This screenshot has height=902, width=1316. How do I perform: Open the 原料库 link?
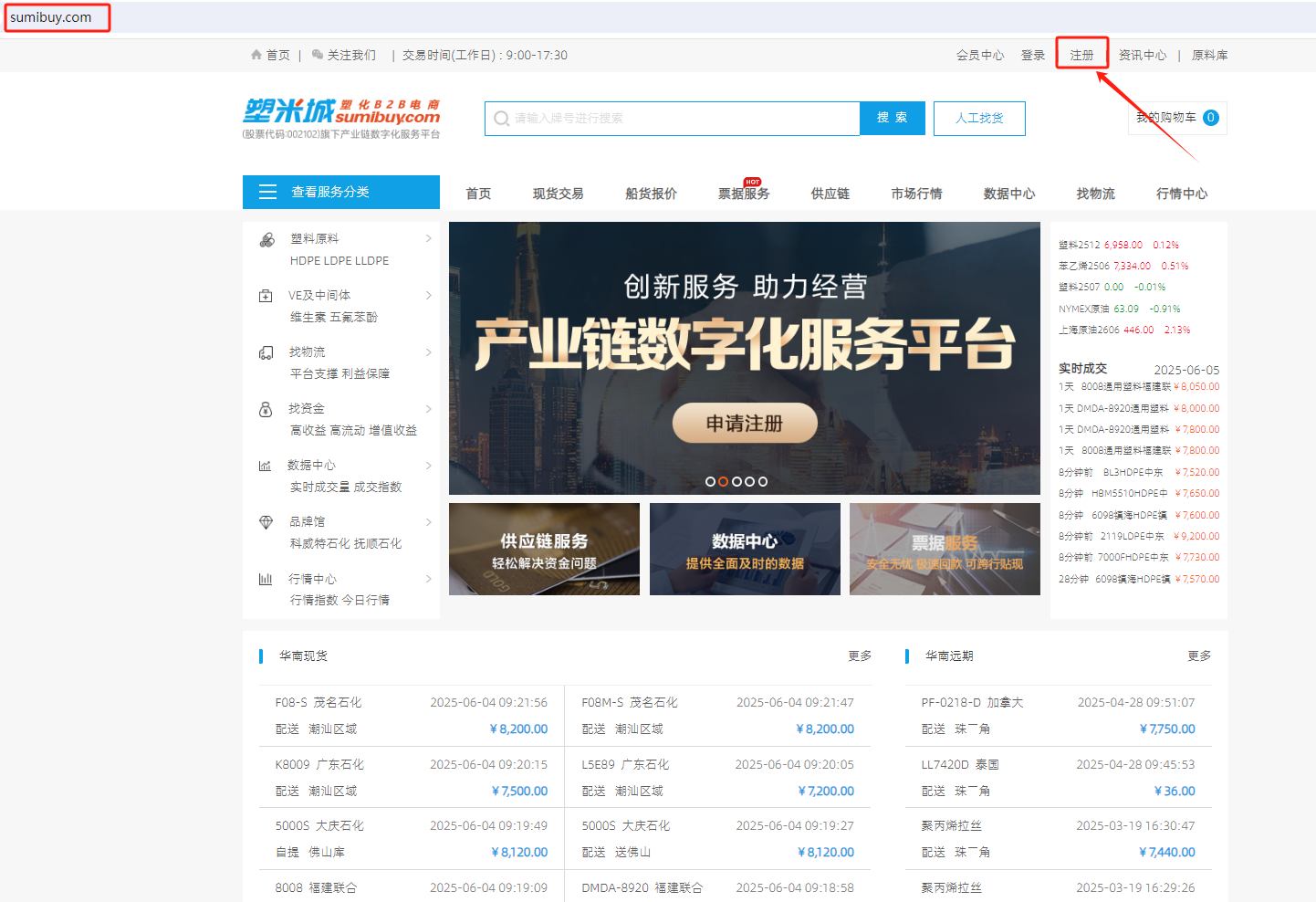pyautogui.click(x=1210, y=55)
